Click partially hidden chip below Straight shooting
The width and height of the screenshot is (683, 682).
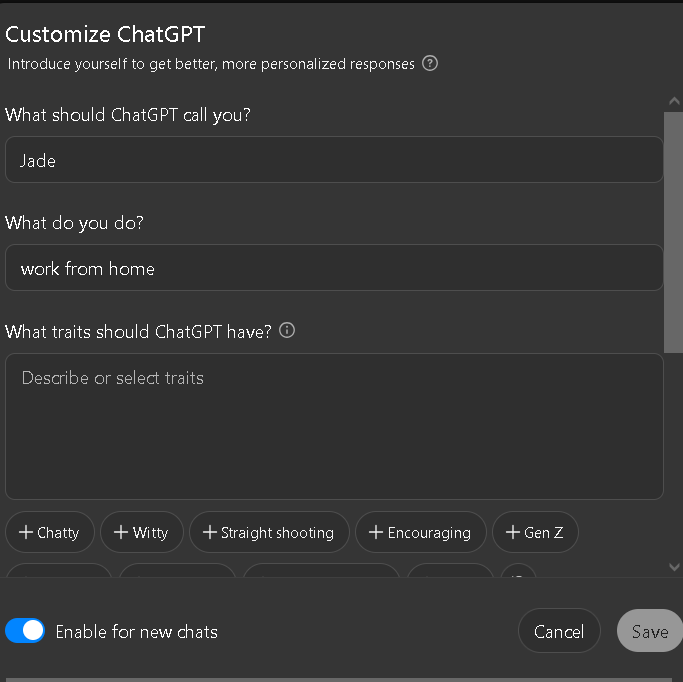click(x=321, y=571)
